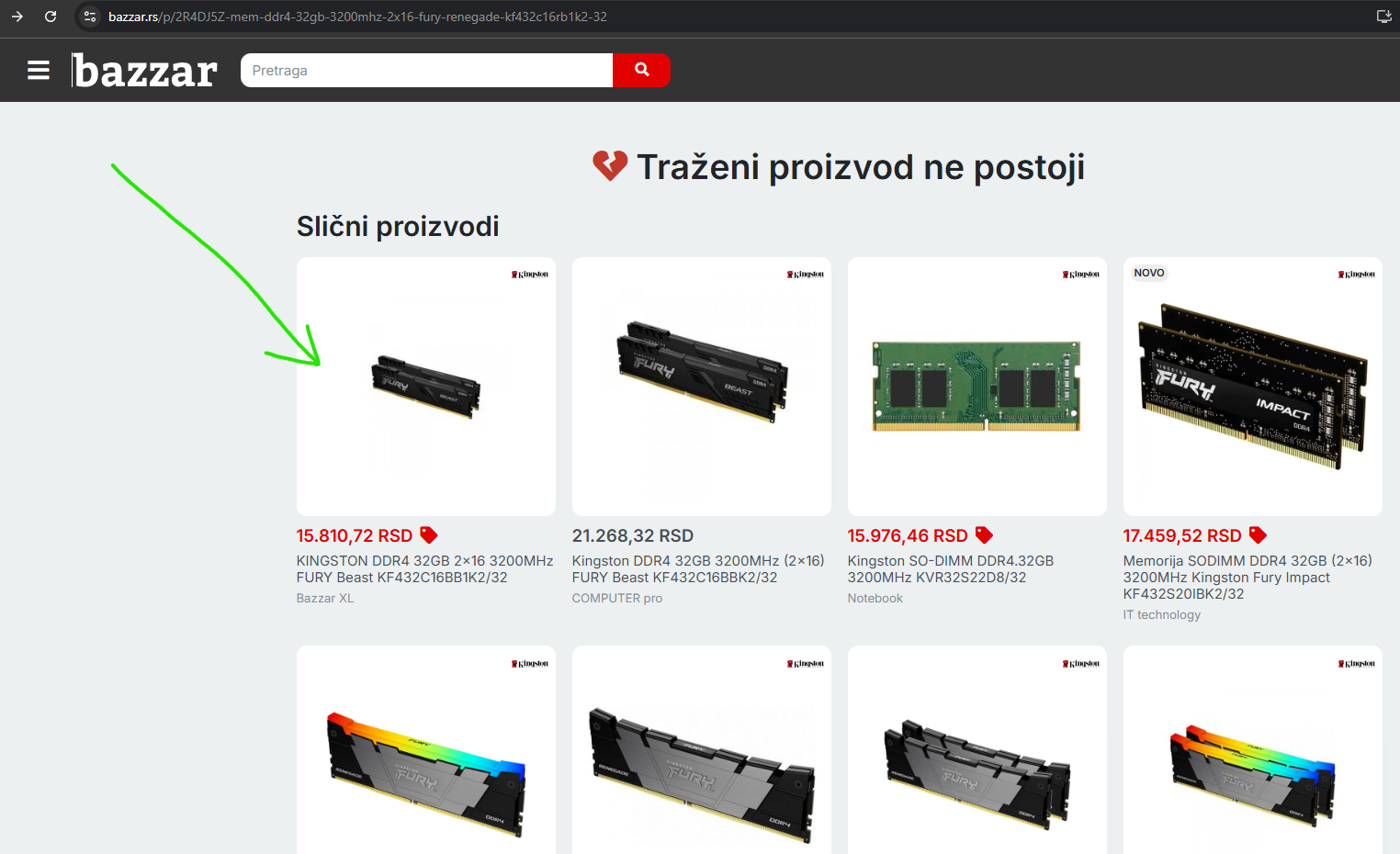Click the price tag icon next to 15.976,46 RSD
This screenshot has height=854, width=1400.
tap(984, 535)
